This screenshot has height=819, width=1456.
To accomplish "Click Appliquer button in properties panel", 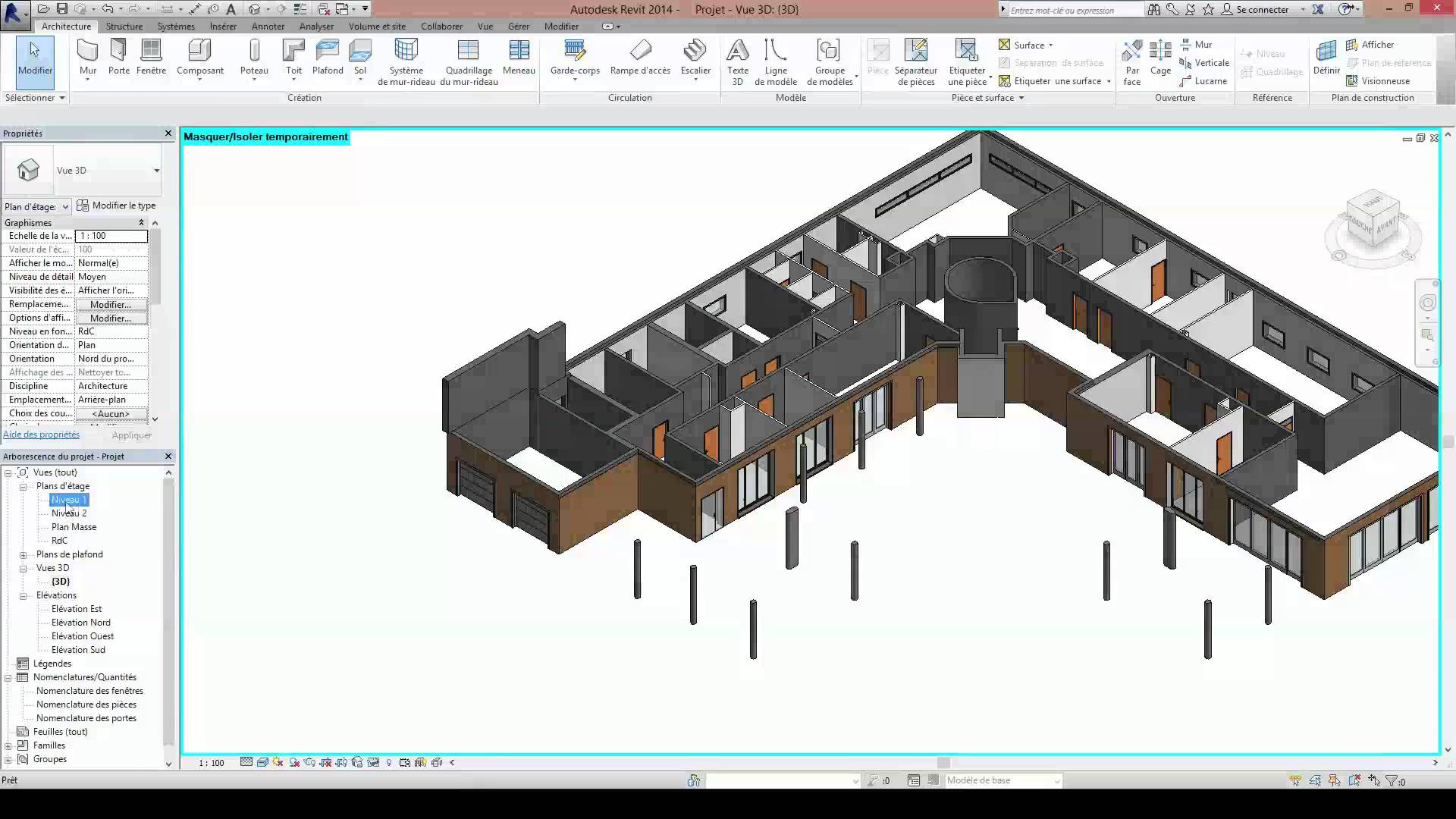I will point(131,434).
